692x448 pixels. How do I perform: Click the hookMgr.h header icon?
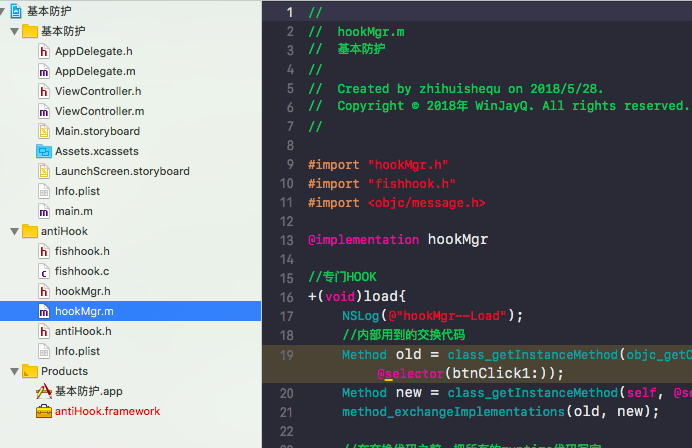[x=44, y=291]
